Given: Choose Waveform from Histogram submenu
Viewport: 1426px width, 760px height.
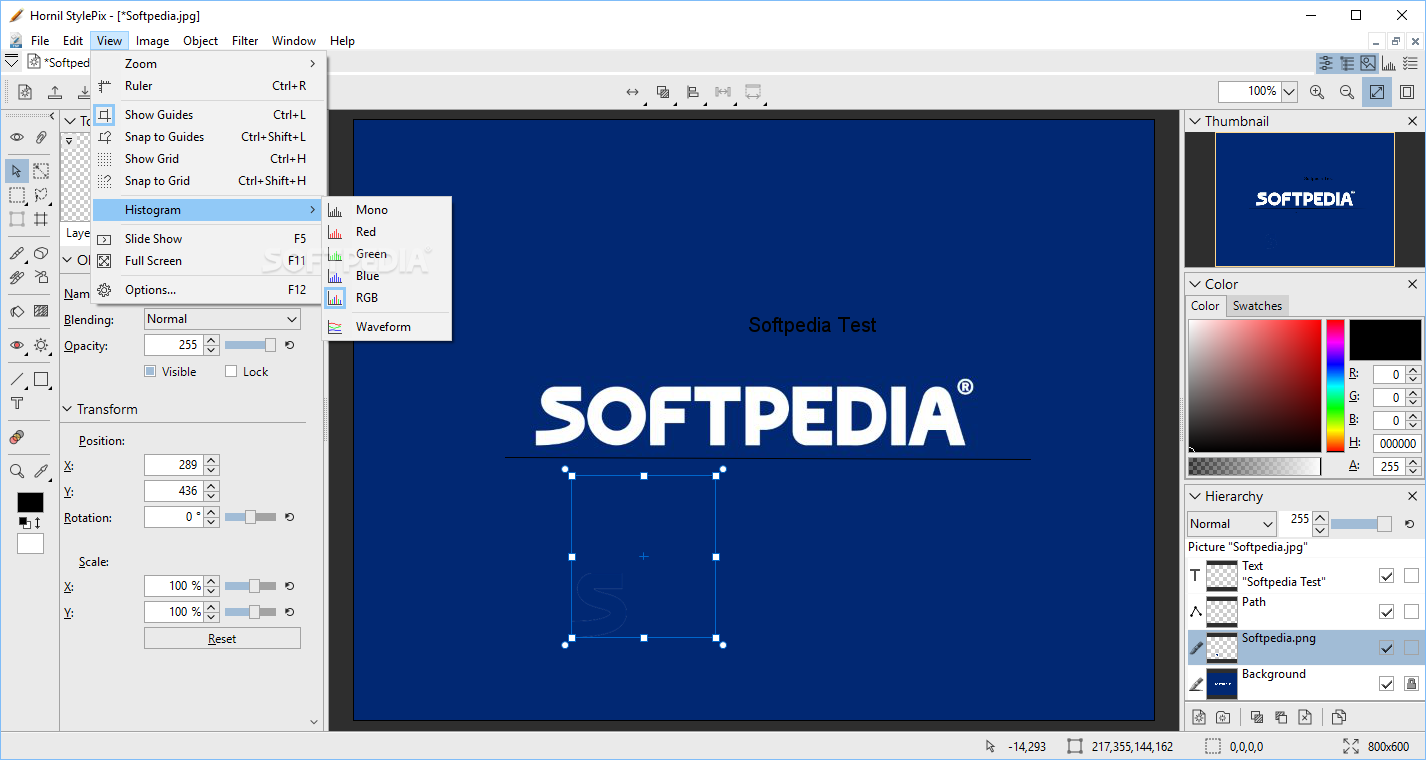Looking at the screenshot, I should pos(387,327).
